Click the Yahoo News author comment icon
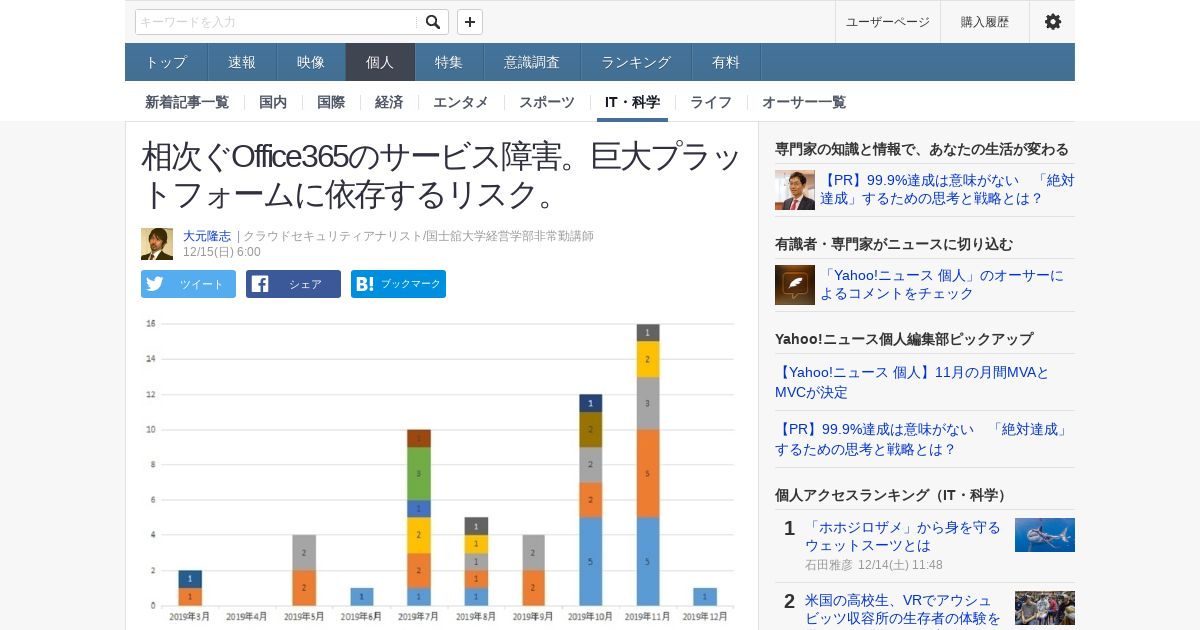 click(x=795, y=285)
